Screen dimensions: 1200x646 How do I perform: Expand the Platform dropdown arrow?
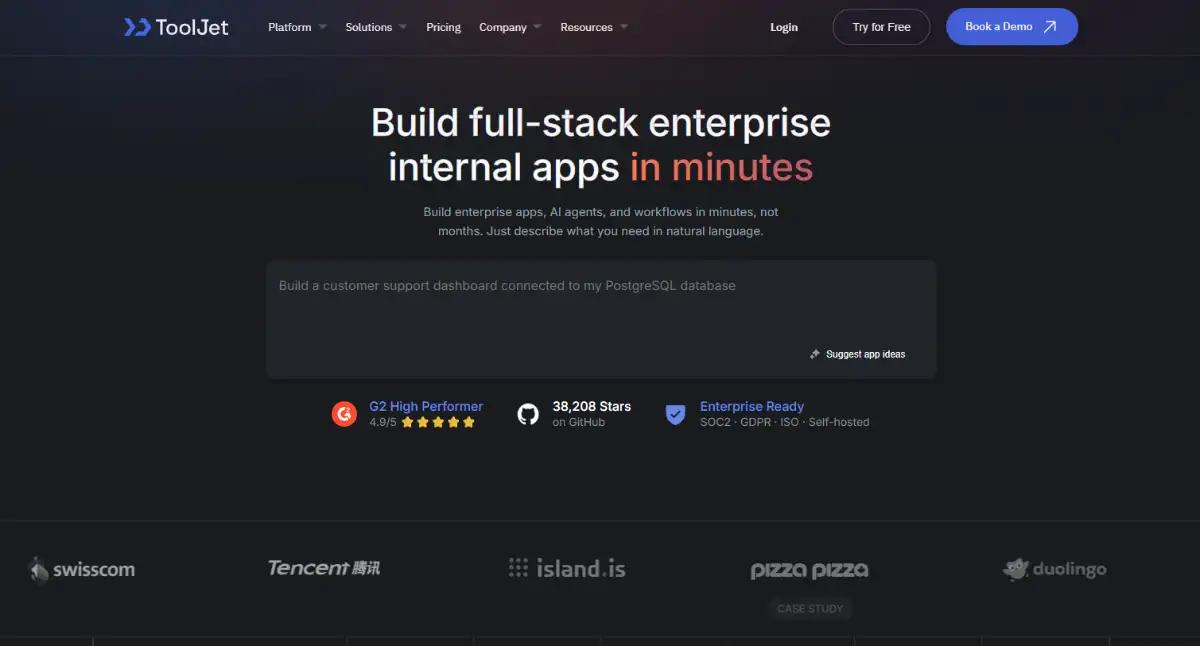pos(322,27)
